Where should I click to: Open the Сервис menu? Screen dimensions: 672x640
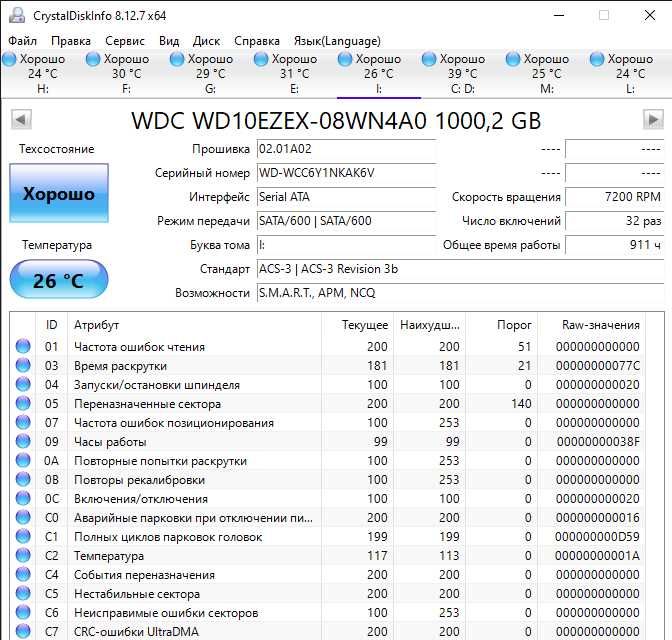(x=125, y=41)
